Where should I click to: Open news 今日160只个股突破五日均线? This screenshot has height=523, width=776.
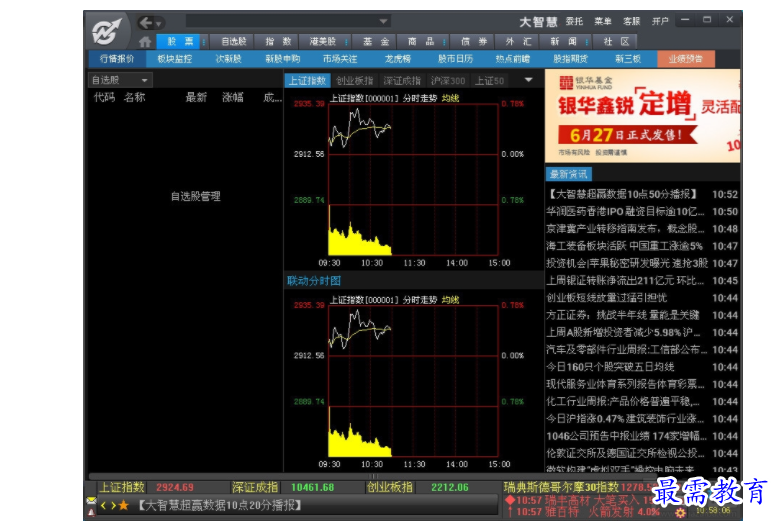(643, 367)
